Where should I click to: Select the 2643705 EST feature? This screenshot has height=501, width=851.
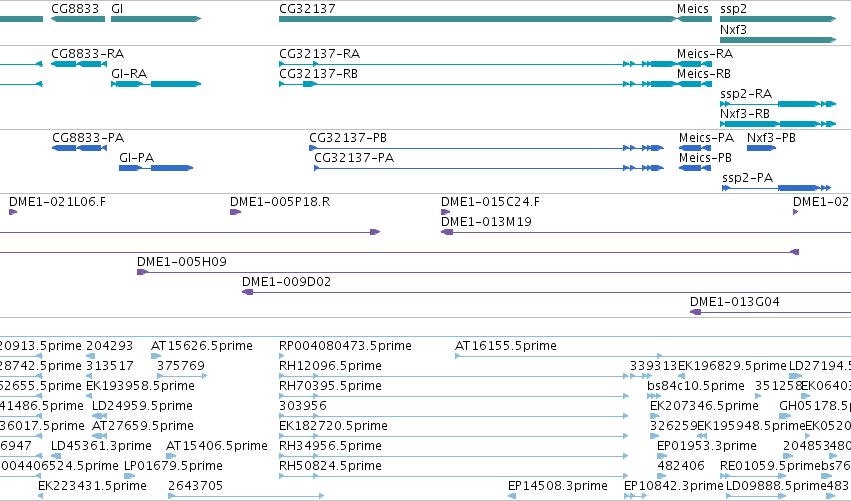pos(246,496)
